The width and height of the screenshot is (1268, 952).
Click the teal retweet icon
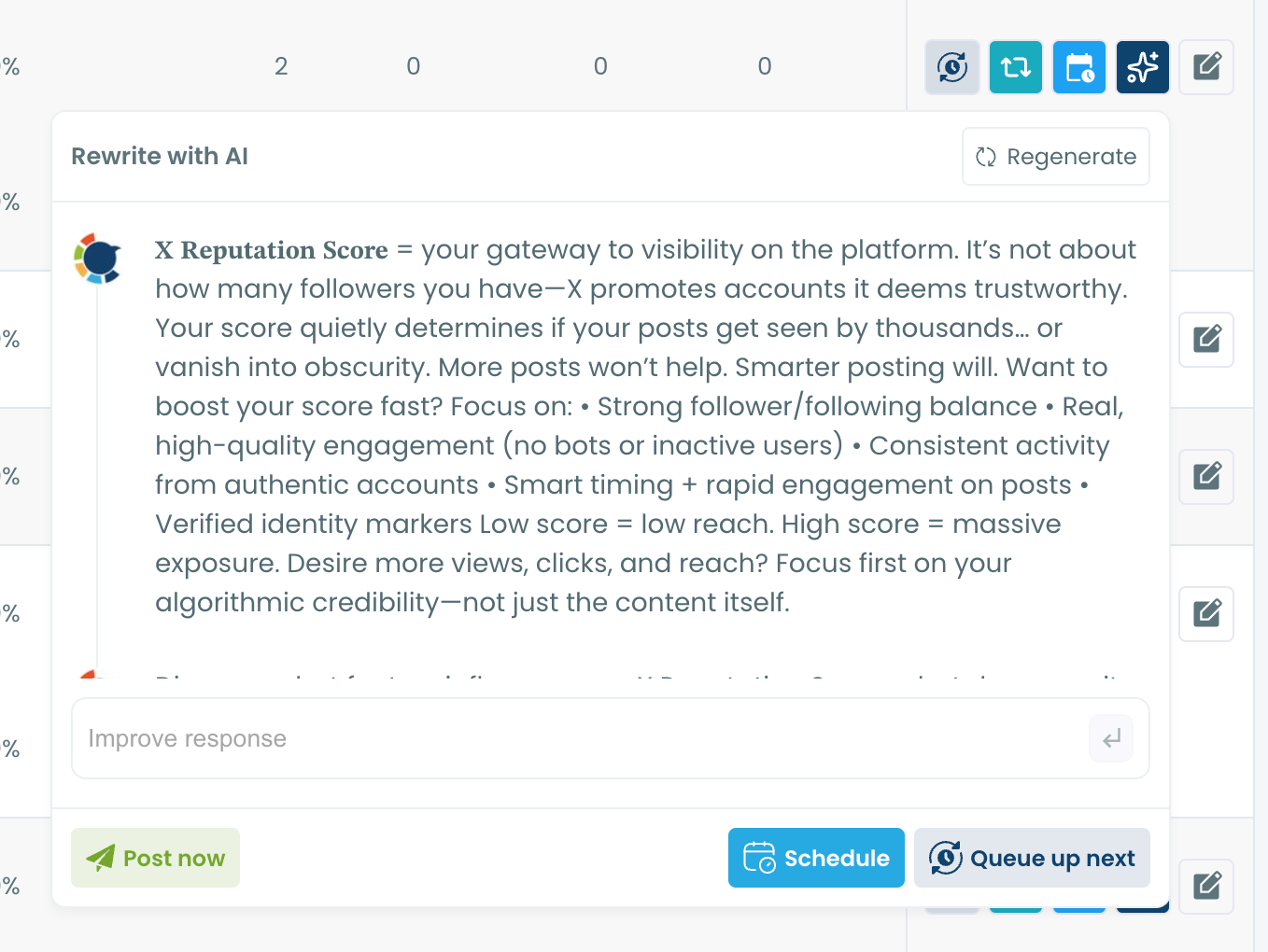click(x=1015, y=67)
